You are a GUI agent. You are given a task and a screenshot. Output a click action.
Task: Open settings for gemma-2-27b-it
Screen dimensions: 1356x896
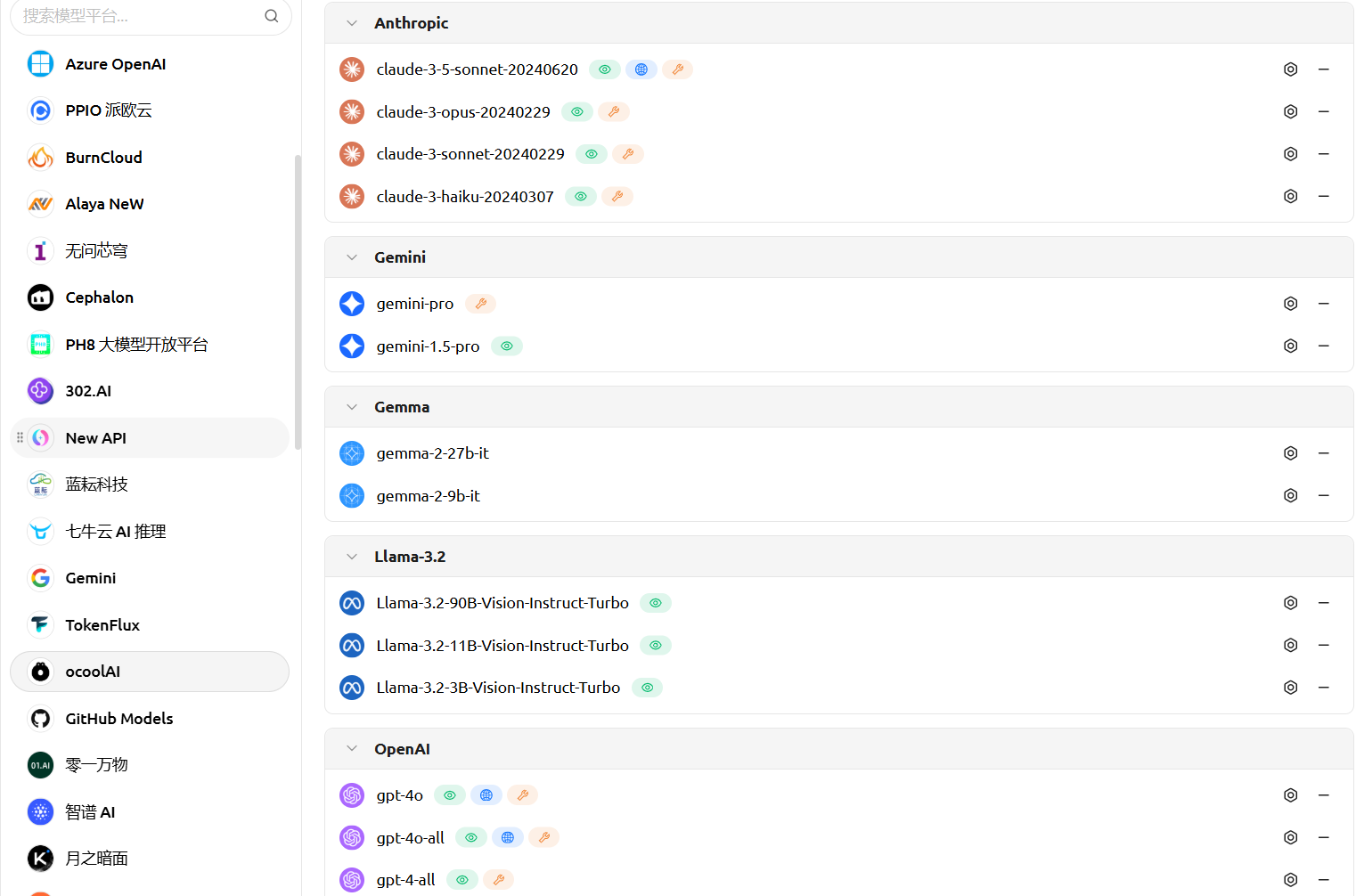point(1290,453)
